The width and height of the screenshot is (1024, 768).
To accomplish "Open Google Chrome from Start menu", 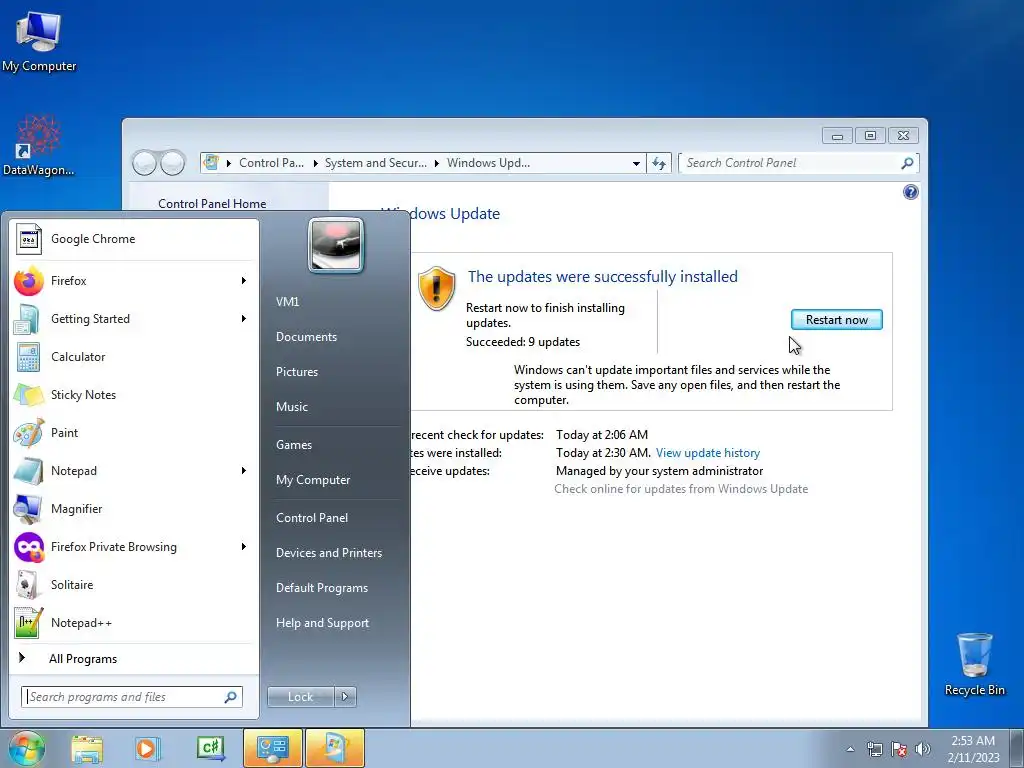I will (134, 239).
